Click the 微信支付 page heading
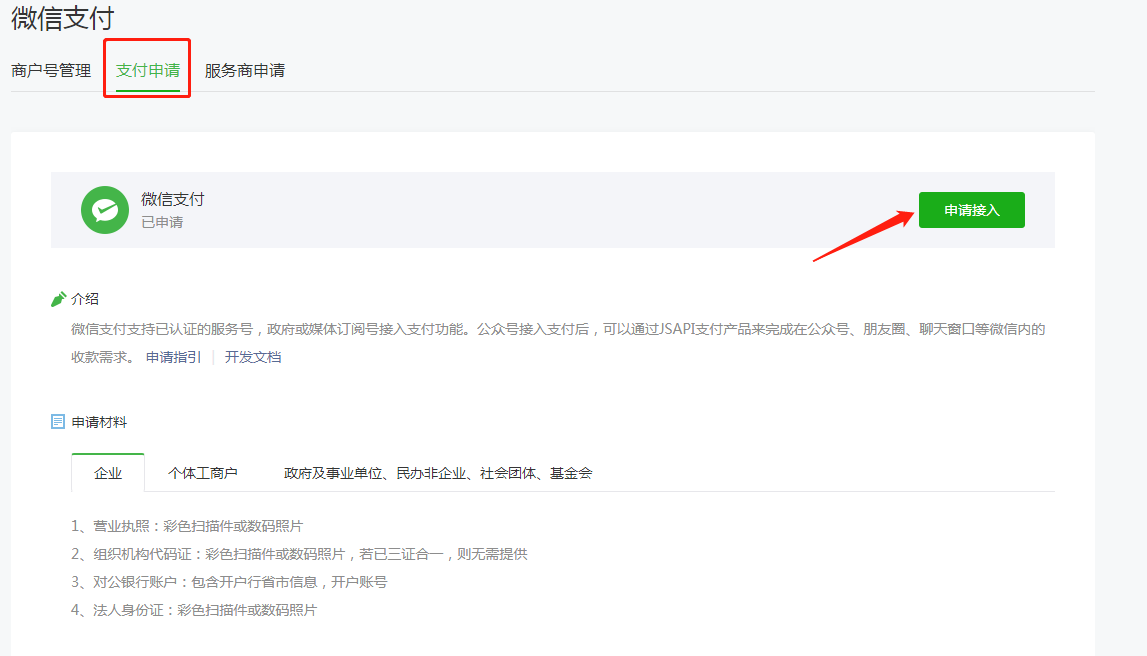1147x656 pixels. 63,18
